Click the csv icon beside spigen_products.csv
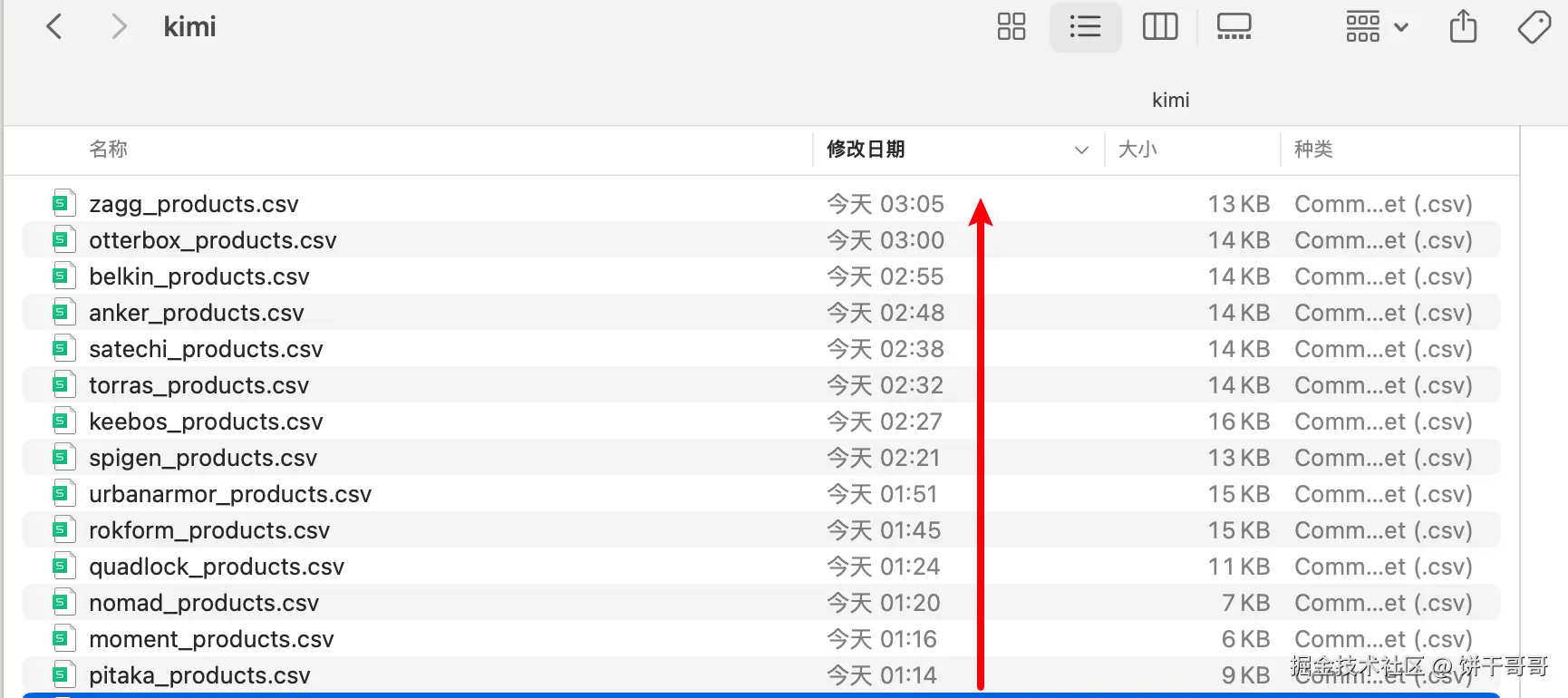 [63, 457]
